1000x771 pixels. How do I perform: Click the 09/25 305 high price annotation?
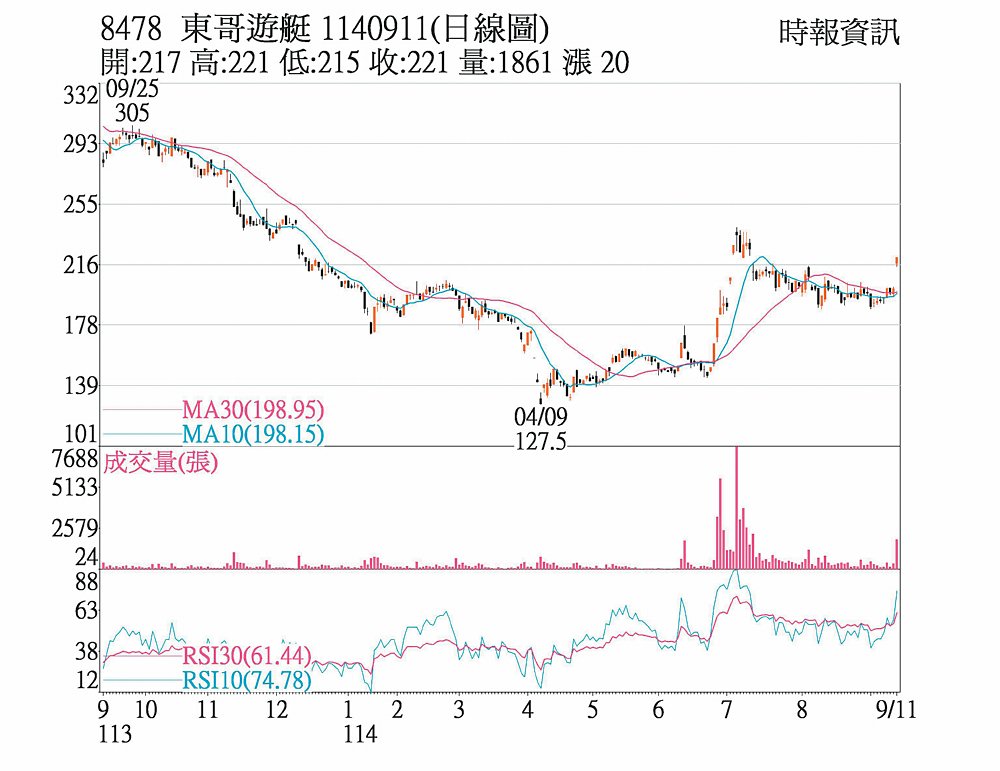tap(132, 101)
